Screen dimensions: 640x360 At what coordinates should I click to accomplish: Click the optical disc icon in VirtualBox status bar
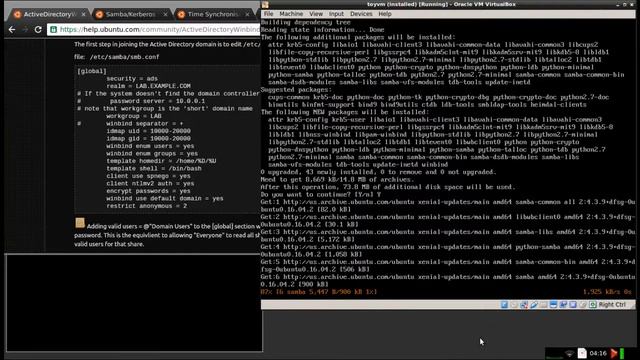(514, 304)
